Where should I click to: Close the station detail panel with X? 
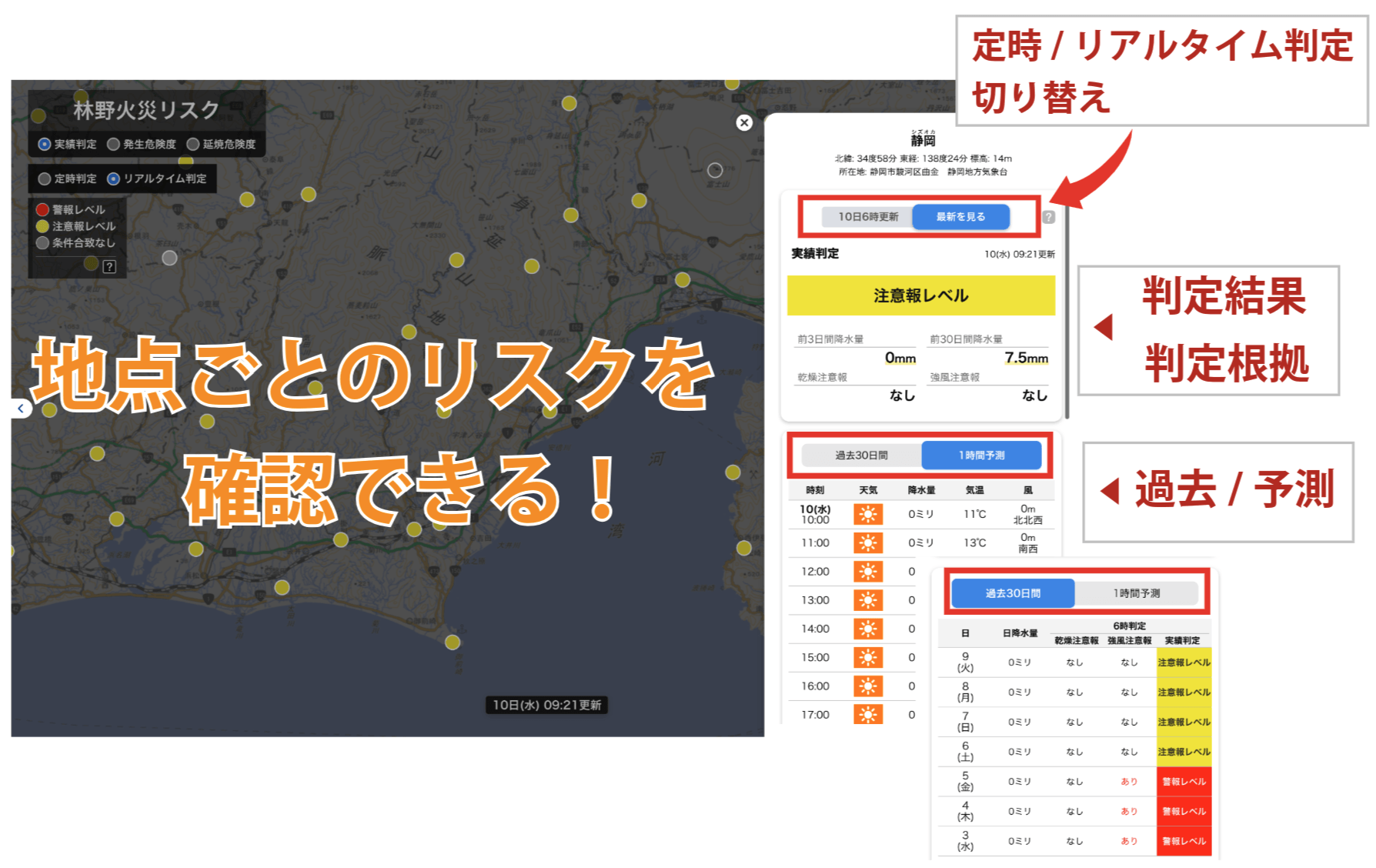click(743, 122)
